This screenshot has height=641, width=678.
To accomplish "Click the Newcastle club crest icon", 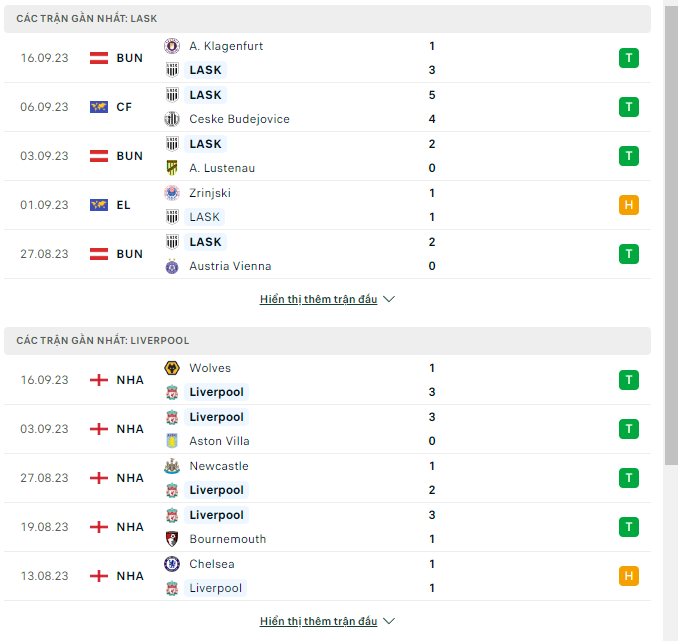I will click(172, 466).
